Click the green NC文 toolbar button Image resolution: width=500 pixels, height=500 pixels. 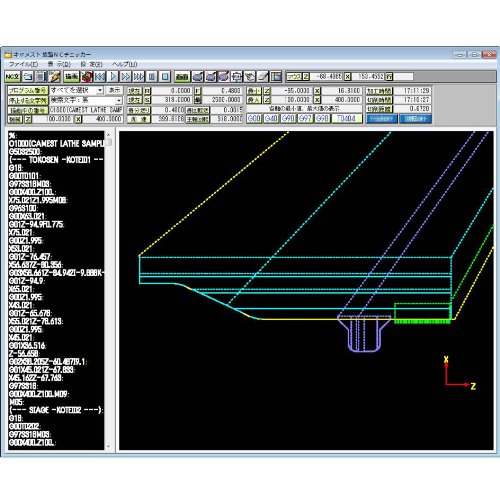pyautogui.click(x=13, y=77)
